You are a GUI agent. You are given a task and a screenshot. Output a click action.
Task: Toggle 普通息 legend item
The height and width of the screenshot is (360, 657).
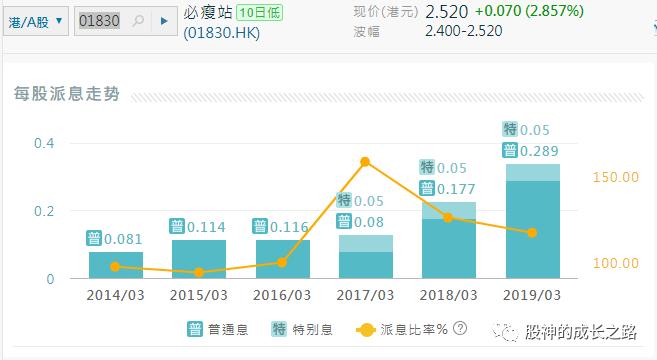point(217,329)
